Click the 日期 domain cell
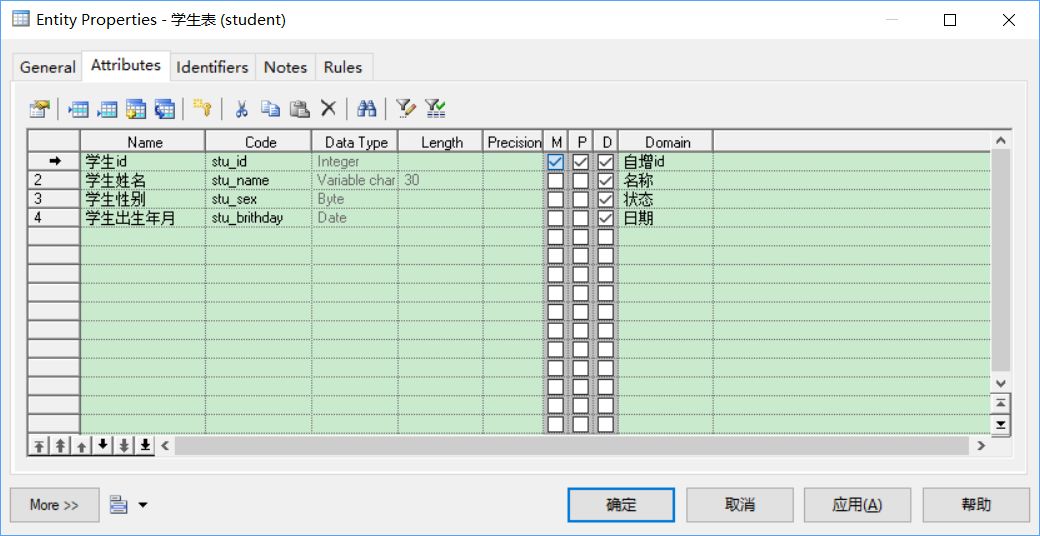The height and width of the screenshot is (536, 1040). [666, 218]
